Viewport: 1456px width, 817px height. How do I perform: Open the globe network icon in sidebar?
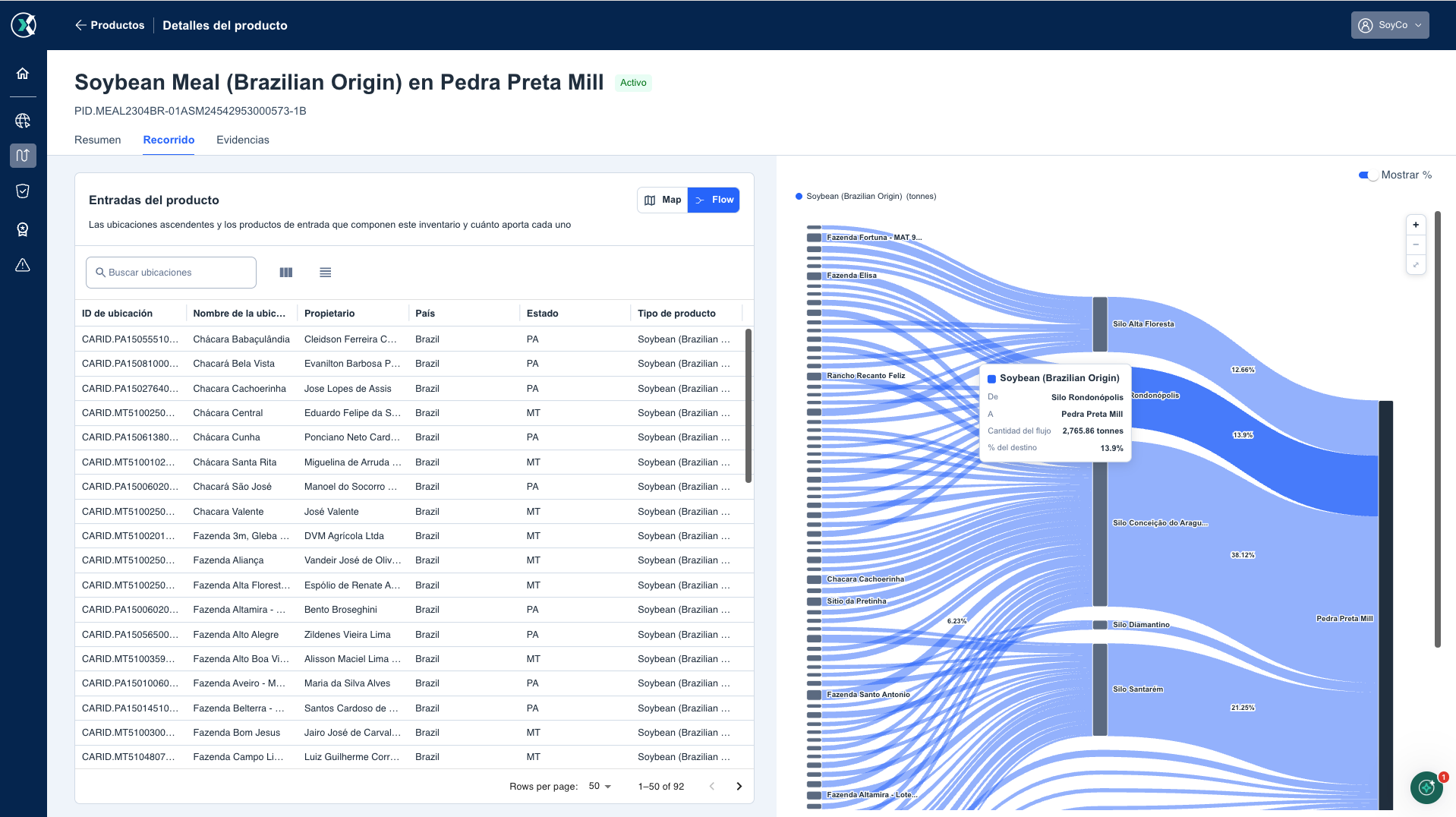[23, 120]
